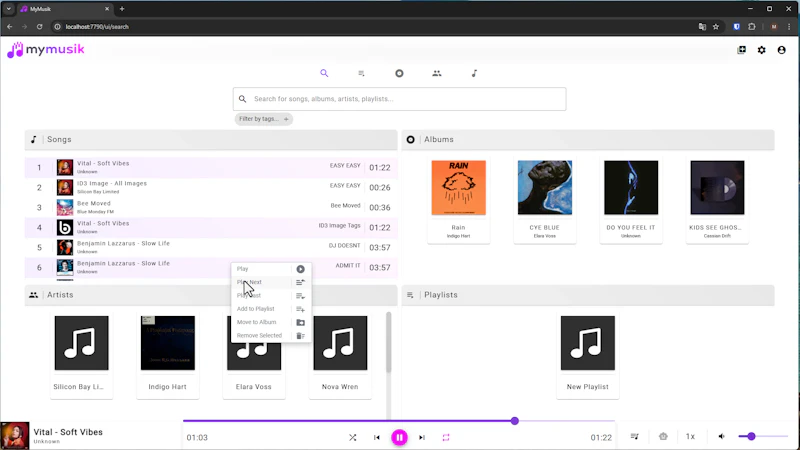Toggle repeat mode

click(x=446, y=437)
